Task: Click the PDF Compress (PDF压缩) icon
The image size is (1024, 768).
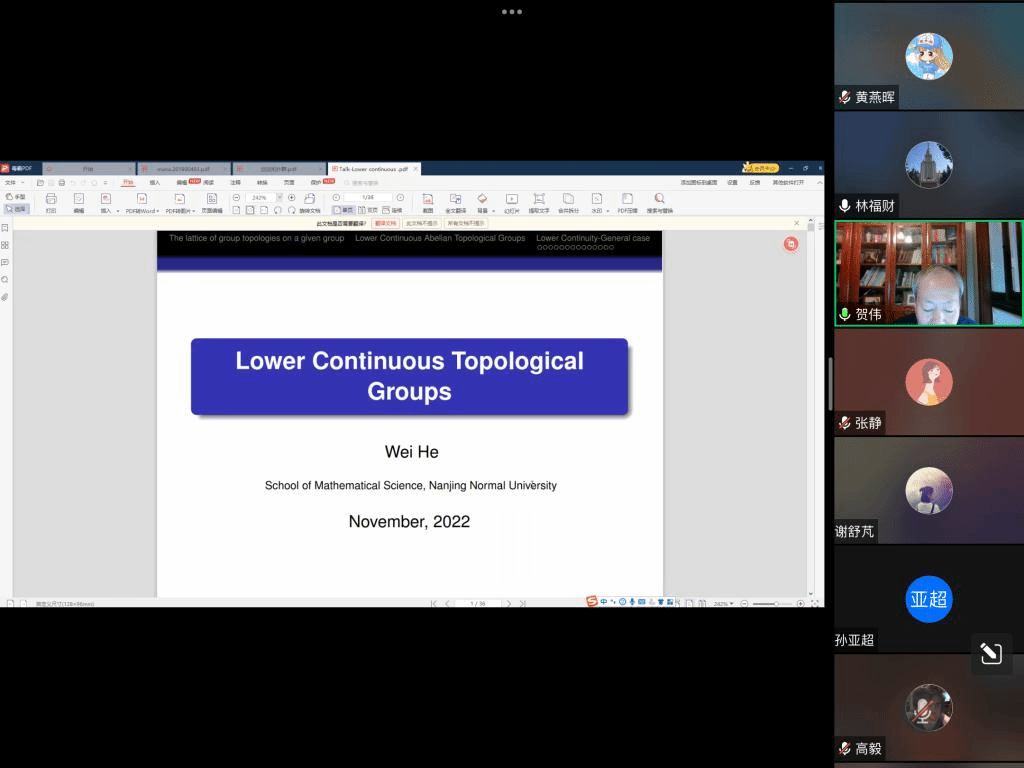Action: click(627, 202)
